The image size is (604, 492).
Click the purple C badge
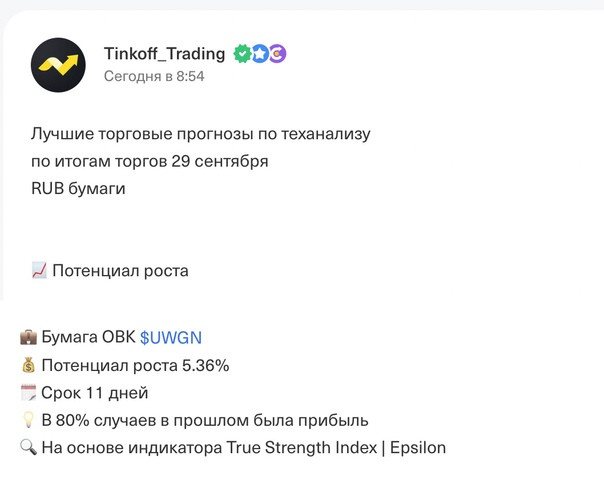click(277, 54)
